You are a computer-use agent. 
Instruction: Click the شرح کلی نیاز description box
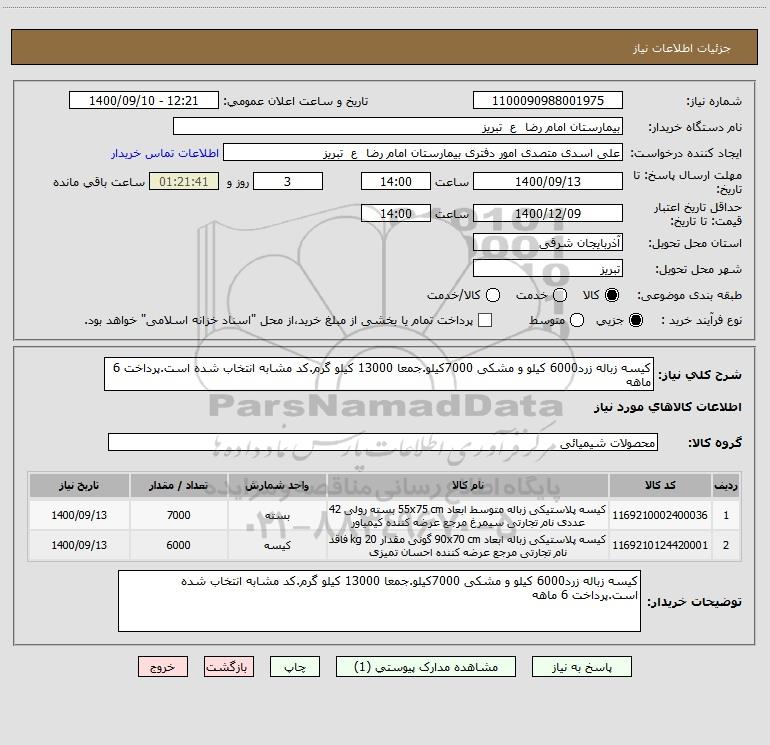pos(379,374)
